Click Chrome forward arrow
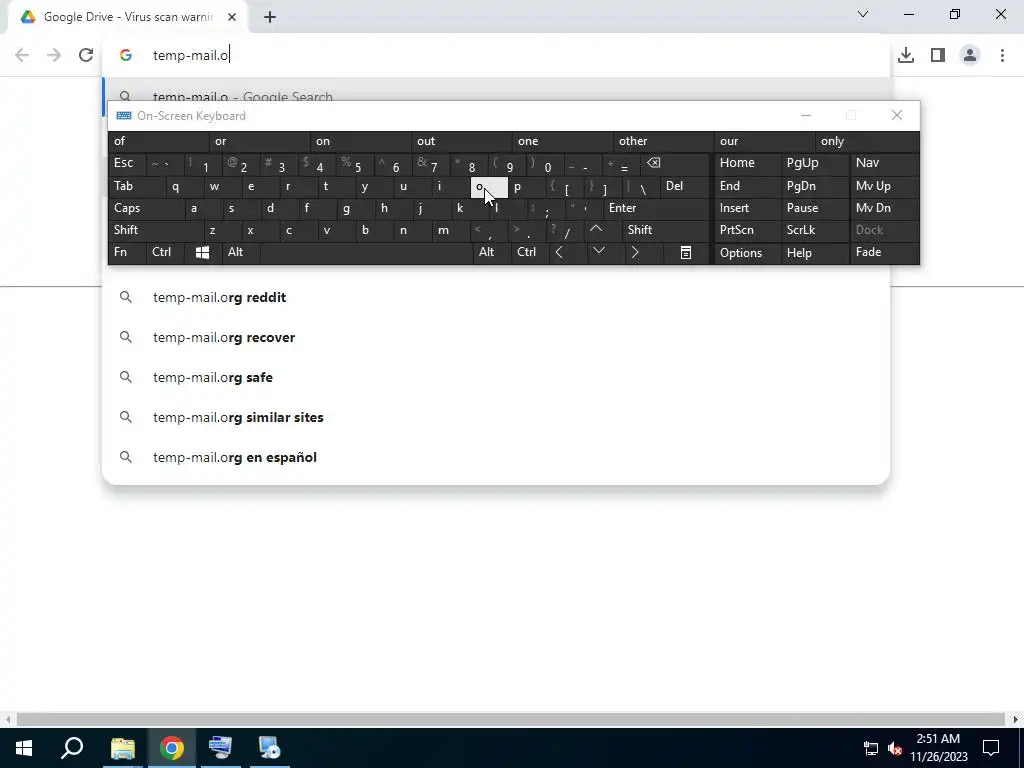 (x=54, y=55)
